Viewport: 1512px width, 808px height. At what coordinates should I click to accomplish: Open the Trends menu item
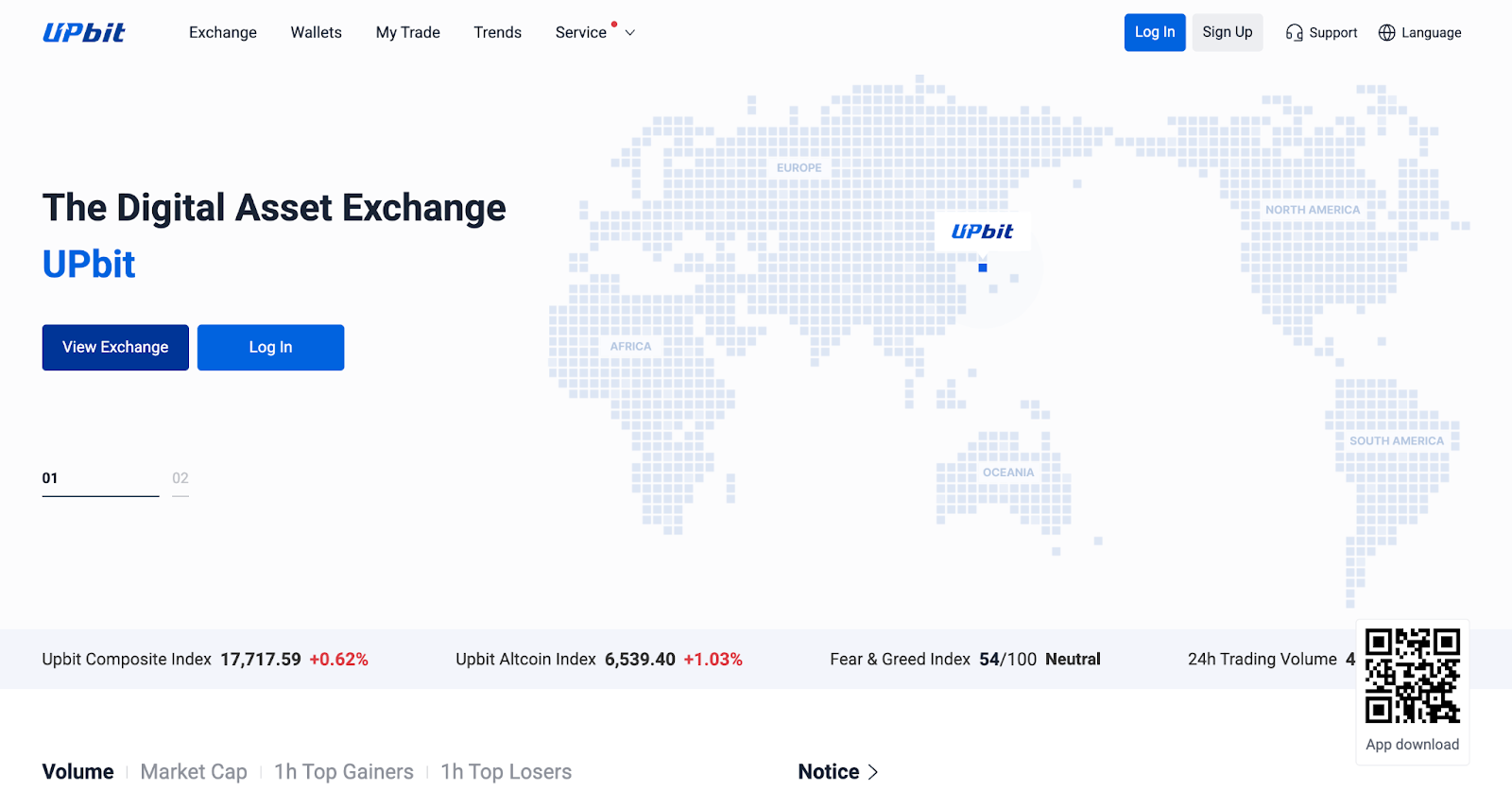(498, 32)
